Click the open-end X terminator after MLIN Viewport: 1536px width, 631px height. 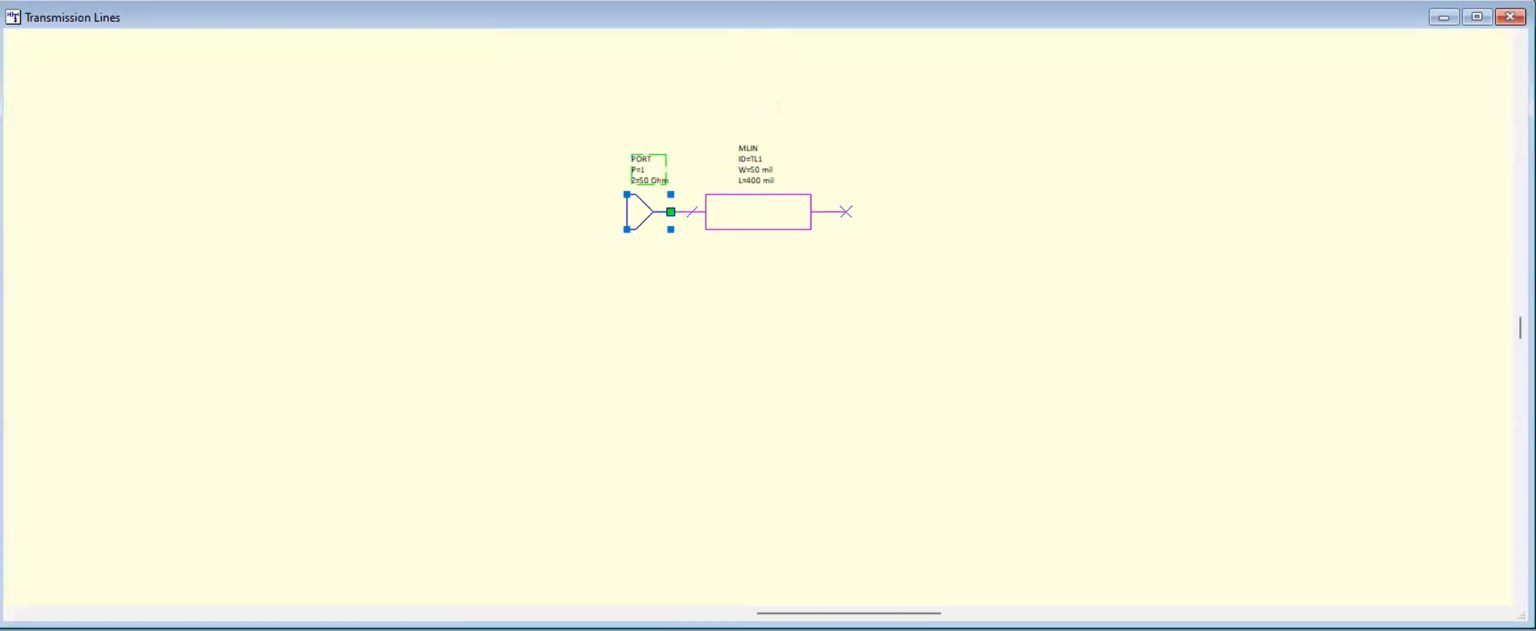click(846, 211)
